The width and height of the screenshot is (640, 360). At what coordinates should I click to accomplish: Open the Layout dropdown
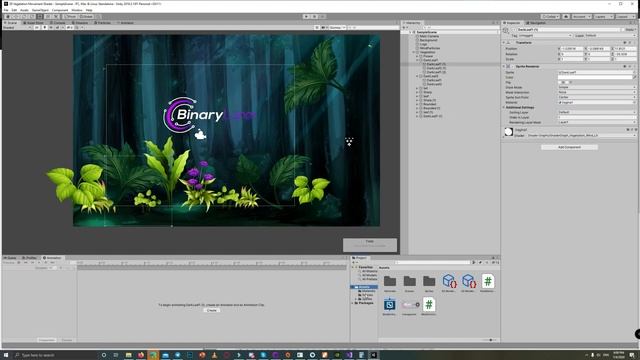coord(625,16)
